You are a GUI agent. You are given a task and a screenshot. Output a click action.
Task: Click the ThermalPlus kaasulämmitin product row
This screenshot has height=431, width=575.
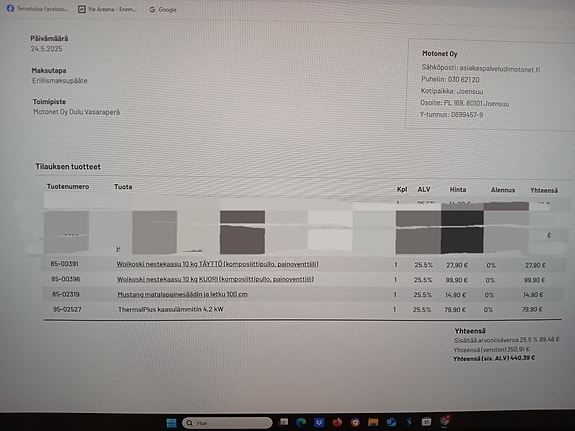303,310
